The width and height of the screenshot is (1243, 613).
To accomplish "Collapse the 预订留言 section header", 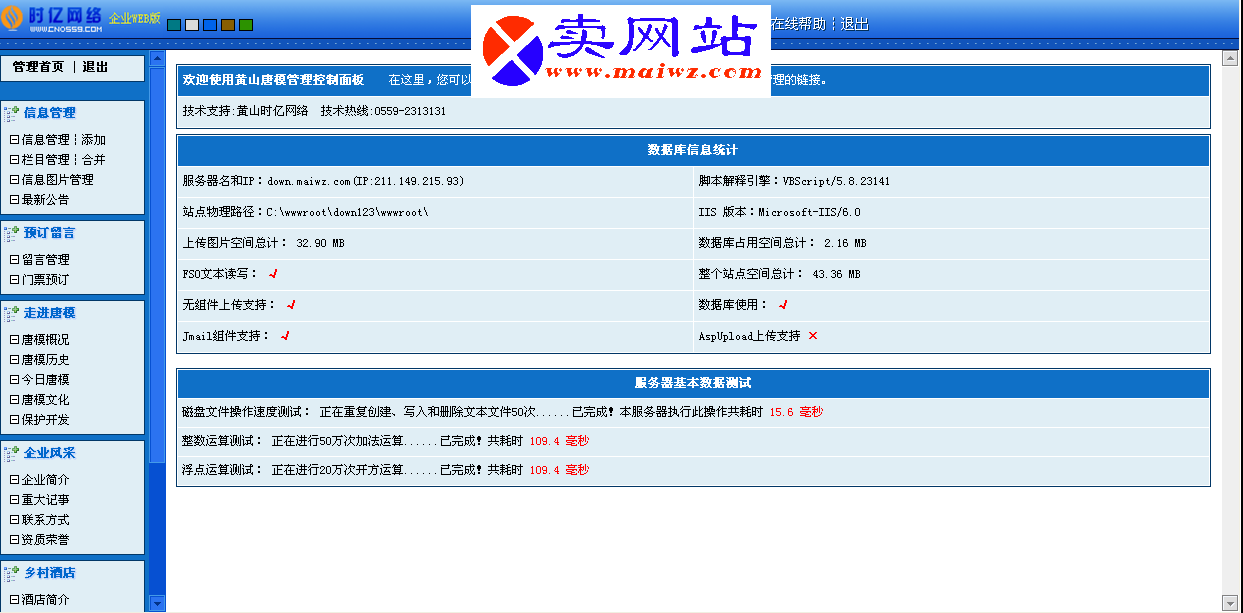I will tap(50, 233).
